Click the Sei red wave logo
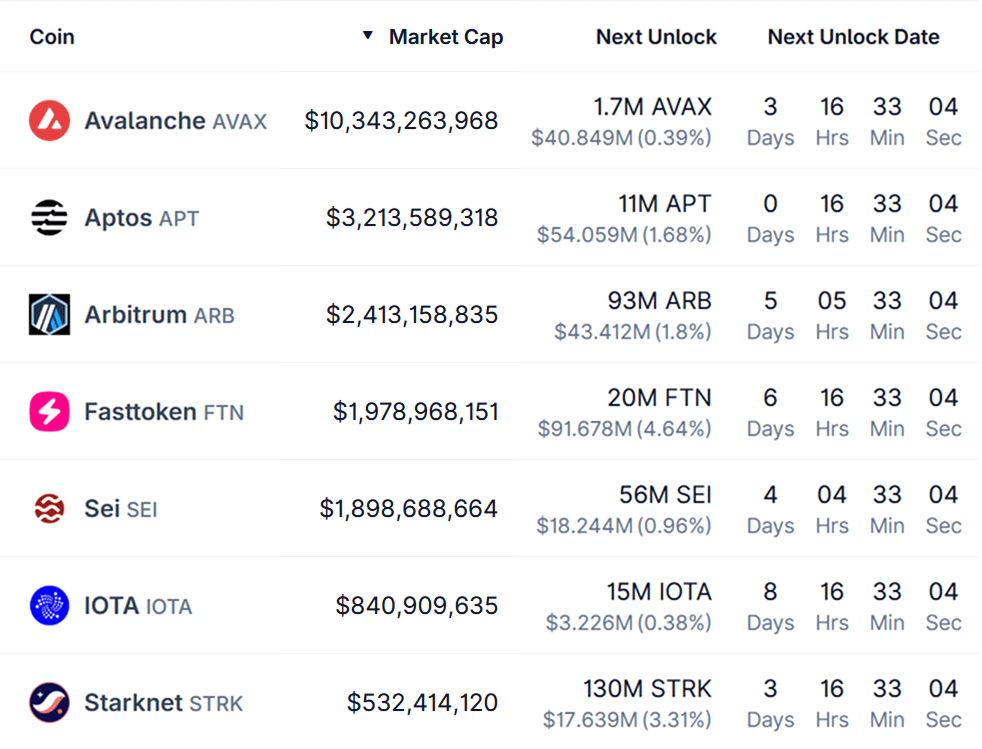The width and height of the screenshot is (982, 749). [x=49, y=508]
